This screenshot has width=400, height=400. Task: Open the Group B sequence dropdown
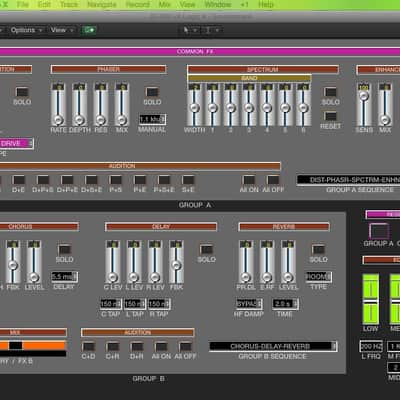[x=273, y=346]
